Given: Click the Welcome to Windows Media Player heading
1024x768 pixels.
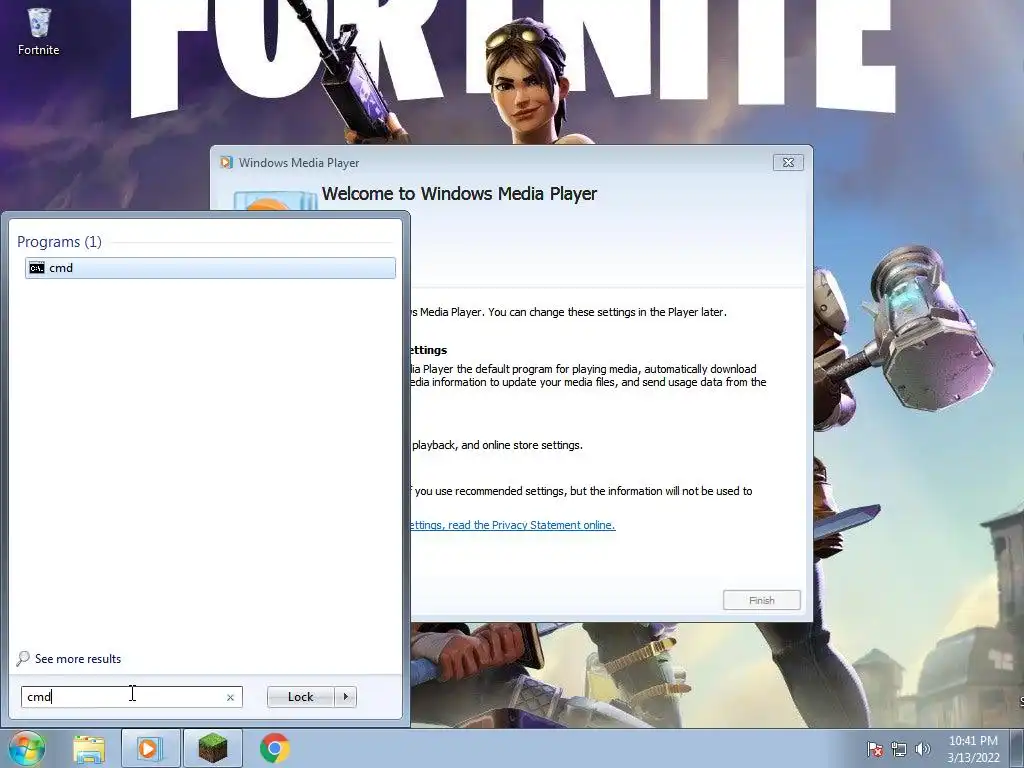Looking at the screenshot, I should point(459,194).
